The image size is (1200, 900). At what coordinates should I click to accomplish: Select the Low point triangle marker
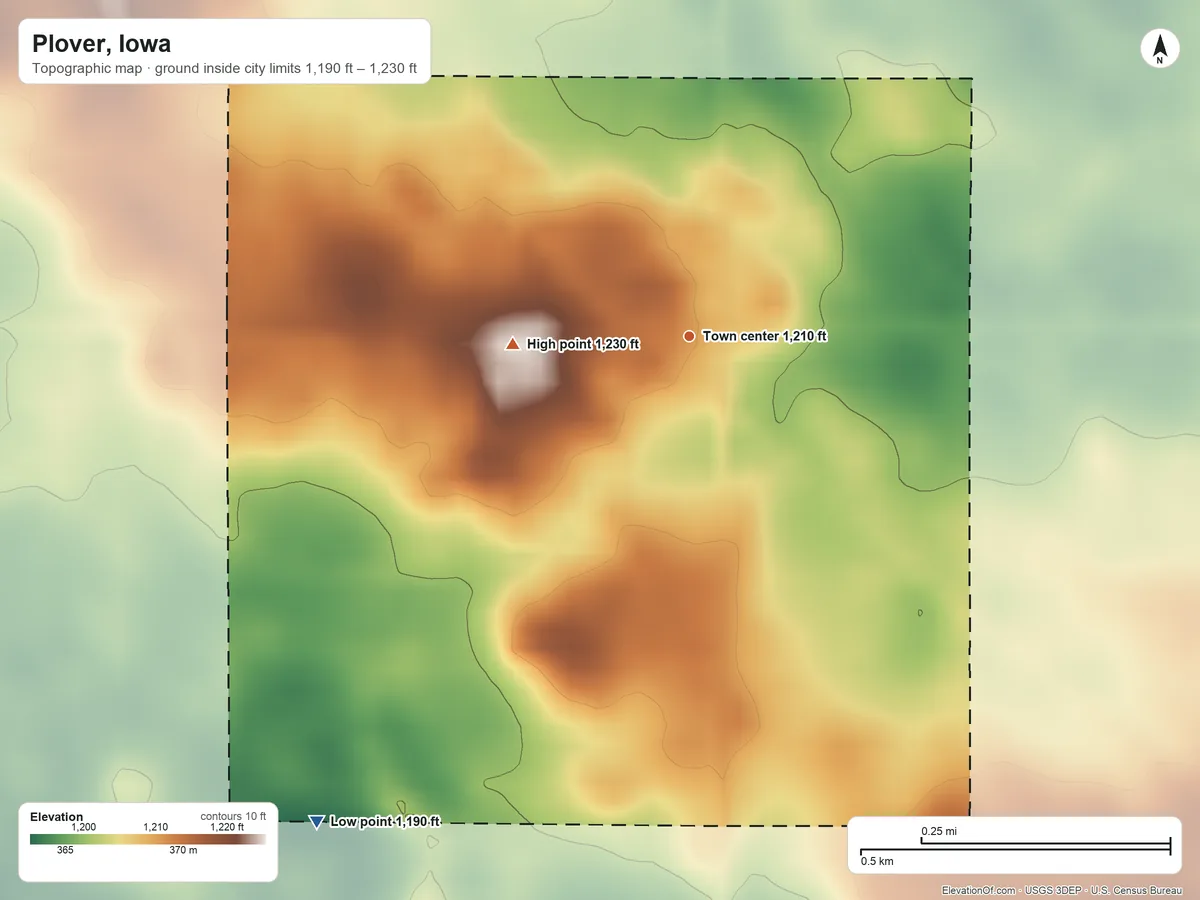click(316, 822)
